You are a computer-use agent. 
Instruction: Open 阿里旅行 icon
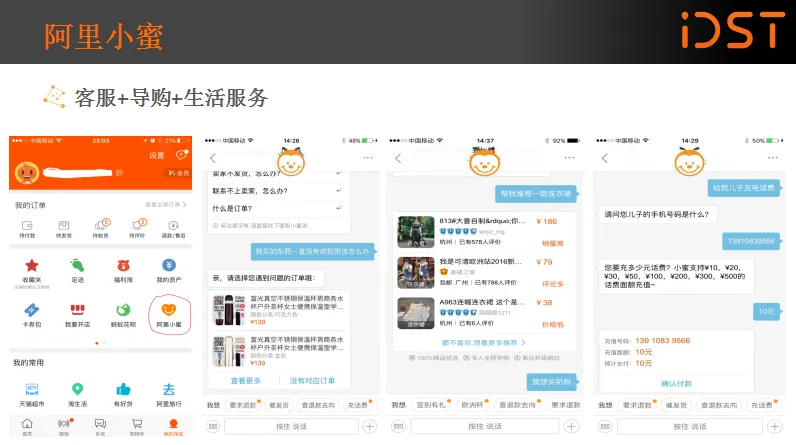169,389
